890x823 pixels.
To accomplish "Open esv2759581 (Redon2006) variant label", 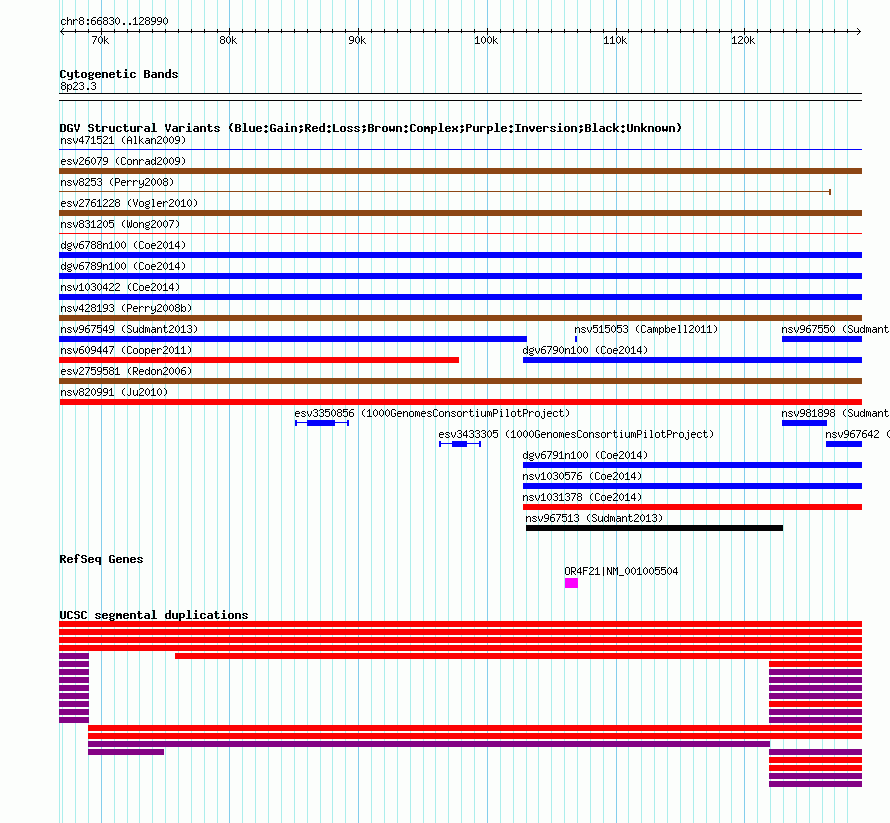I will 126,371.
